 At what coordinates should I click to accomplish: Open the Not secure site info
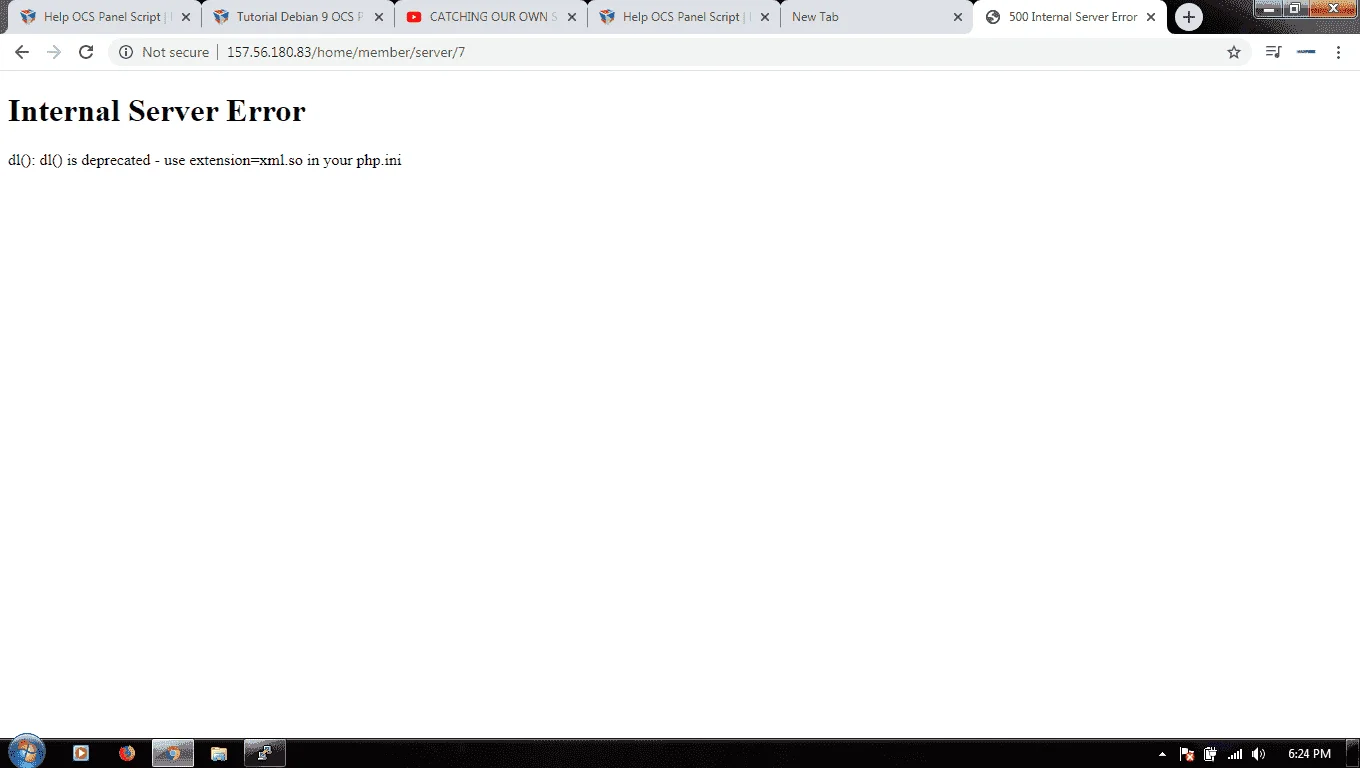164,52
